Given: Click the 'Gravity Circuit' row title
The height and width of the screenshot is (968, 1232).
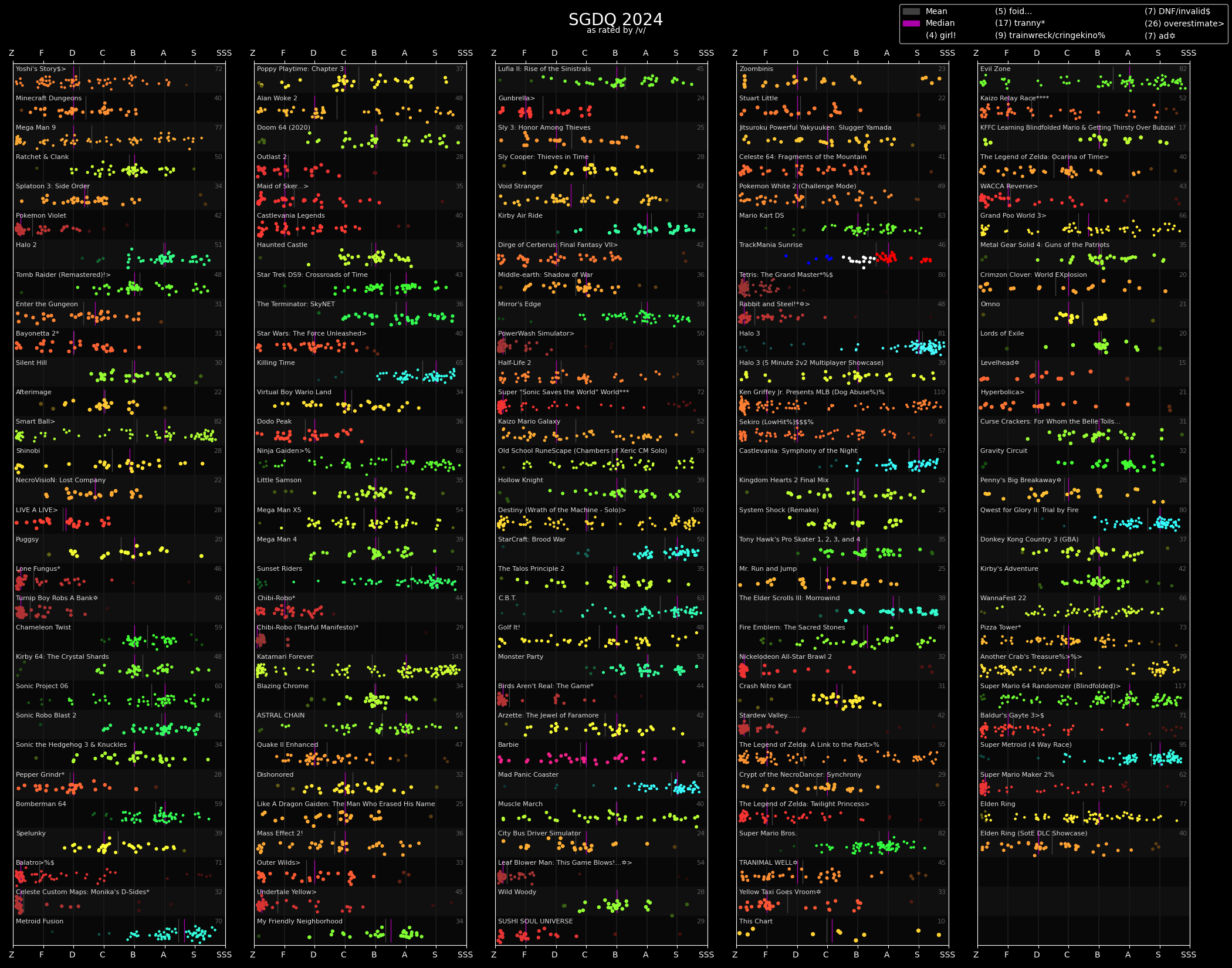Looking at the screenshot, I should tap(1004, 451).
